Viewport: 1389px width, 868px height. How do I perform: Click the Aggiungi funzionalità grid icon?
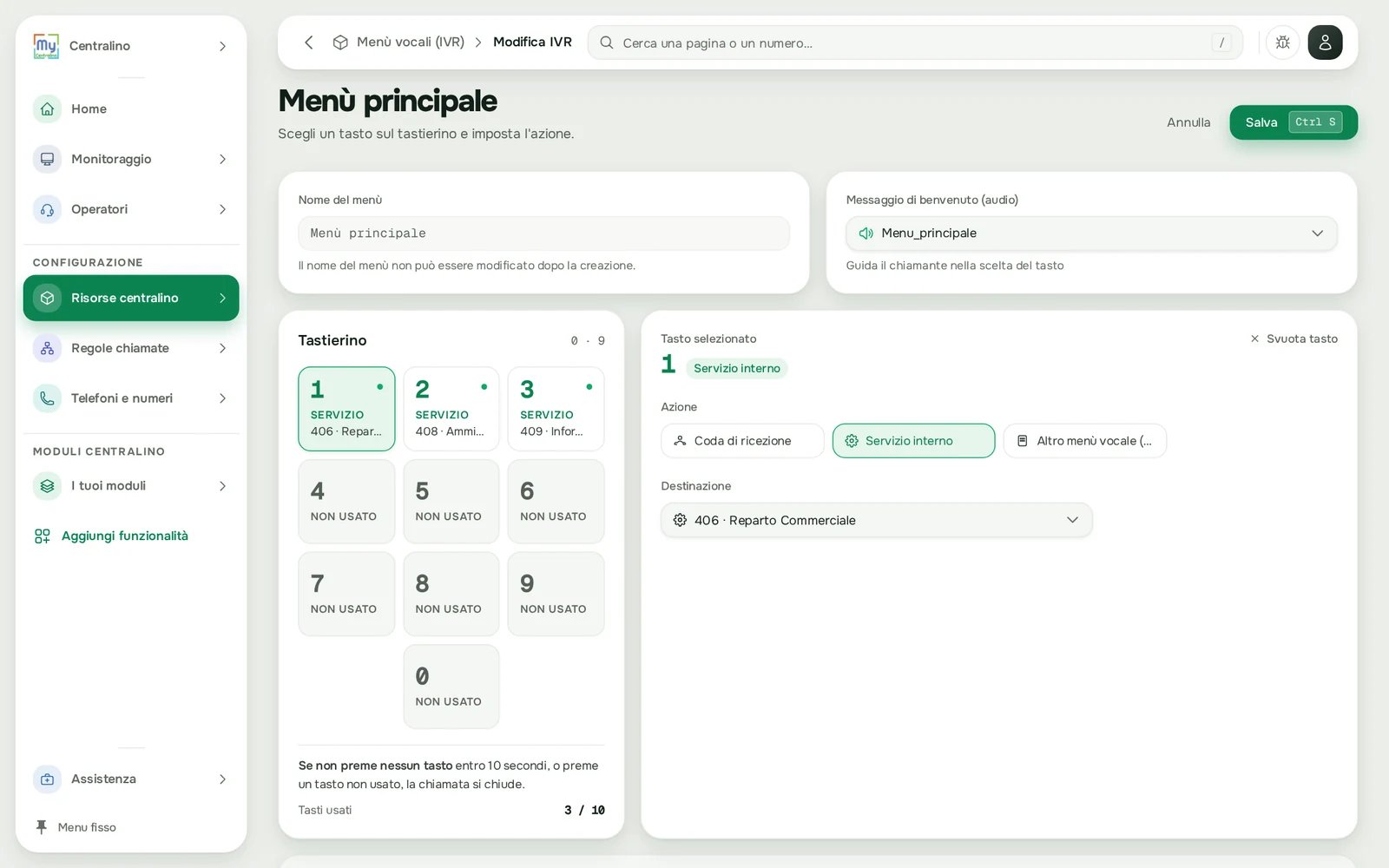(x=42, y=536)
